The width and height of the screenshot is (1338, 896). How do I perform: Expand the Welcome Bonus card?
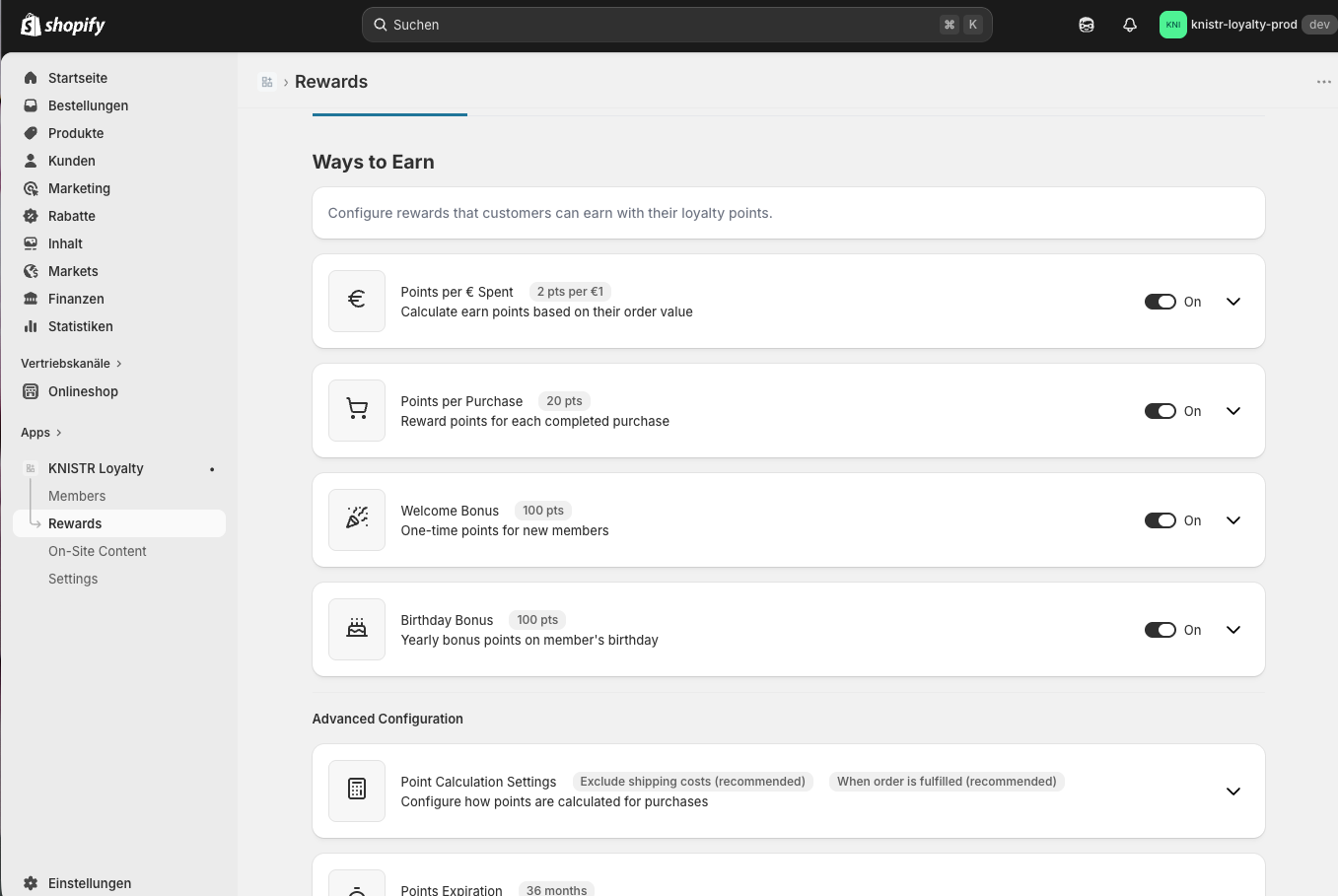(x=1233, y=520)
